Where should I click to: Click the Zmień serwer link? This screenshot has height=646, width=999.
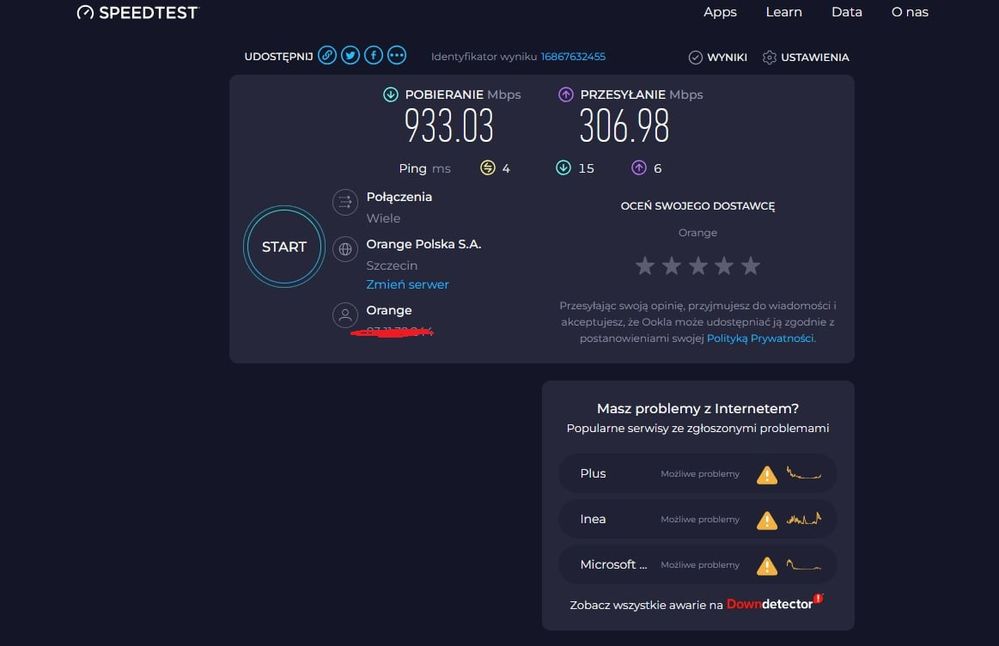(407, 285)
